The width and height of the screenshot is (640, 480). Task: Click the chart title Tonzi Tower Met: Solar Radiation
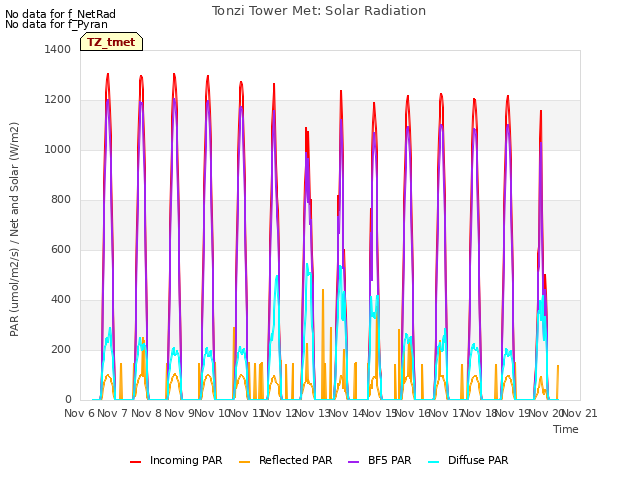tap(319, 11)
